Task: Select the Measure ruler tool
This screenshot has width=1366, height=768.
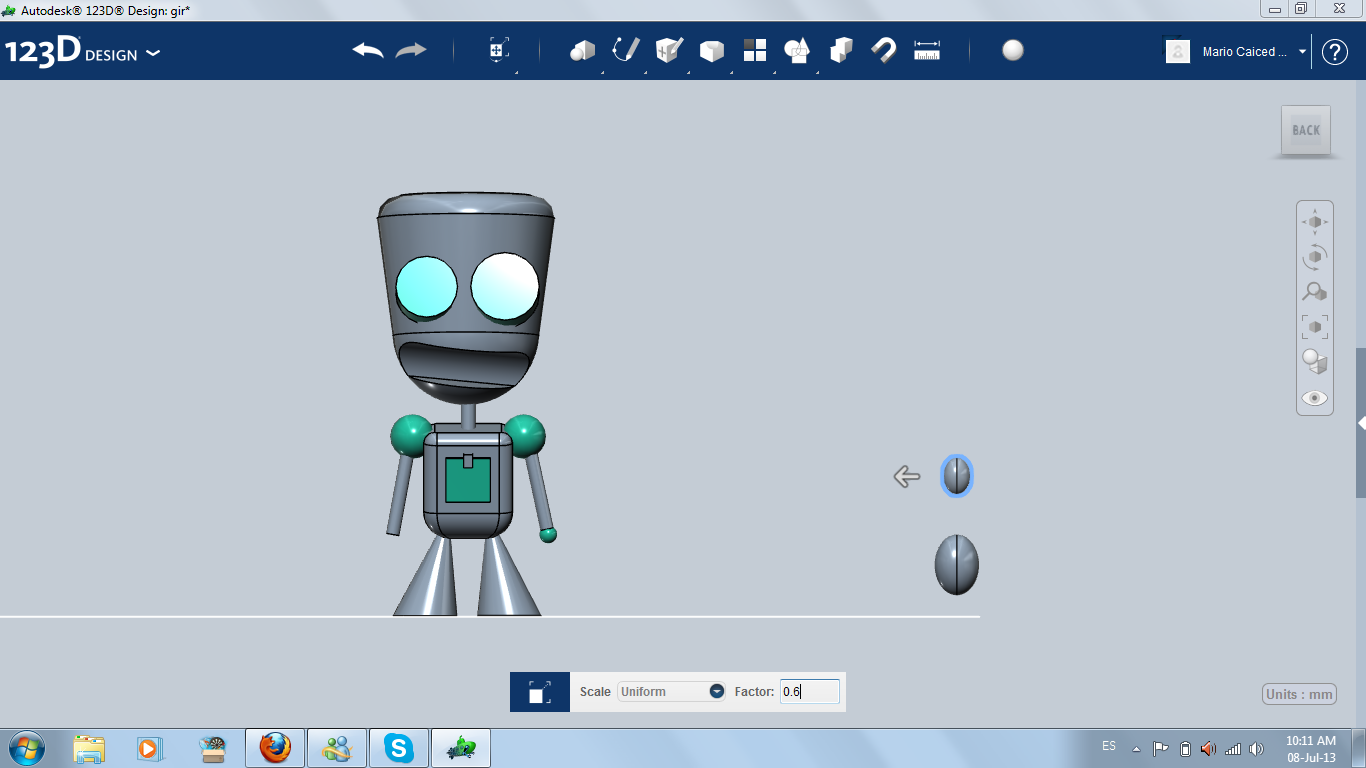Action: pyautogui.click(x=927, y=50)
